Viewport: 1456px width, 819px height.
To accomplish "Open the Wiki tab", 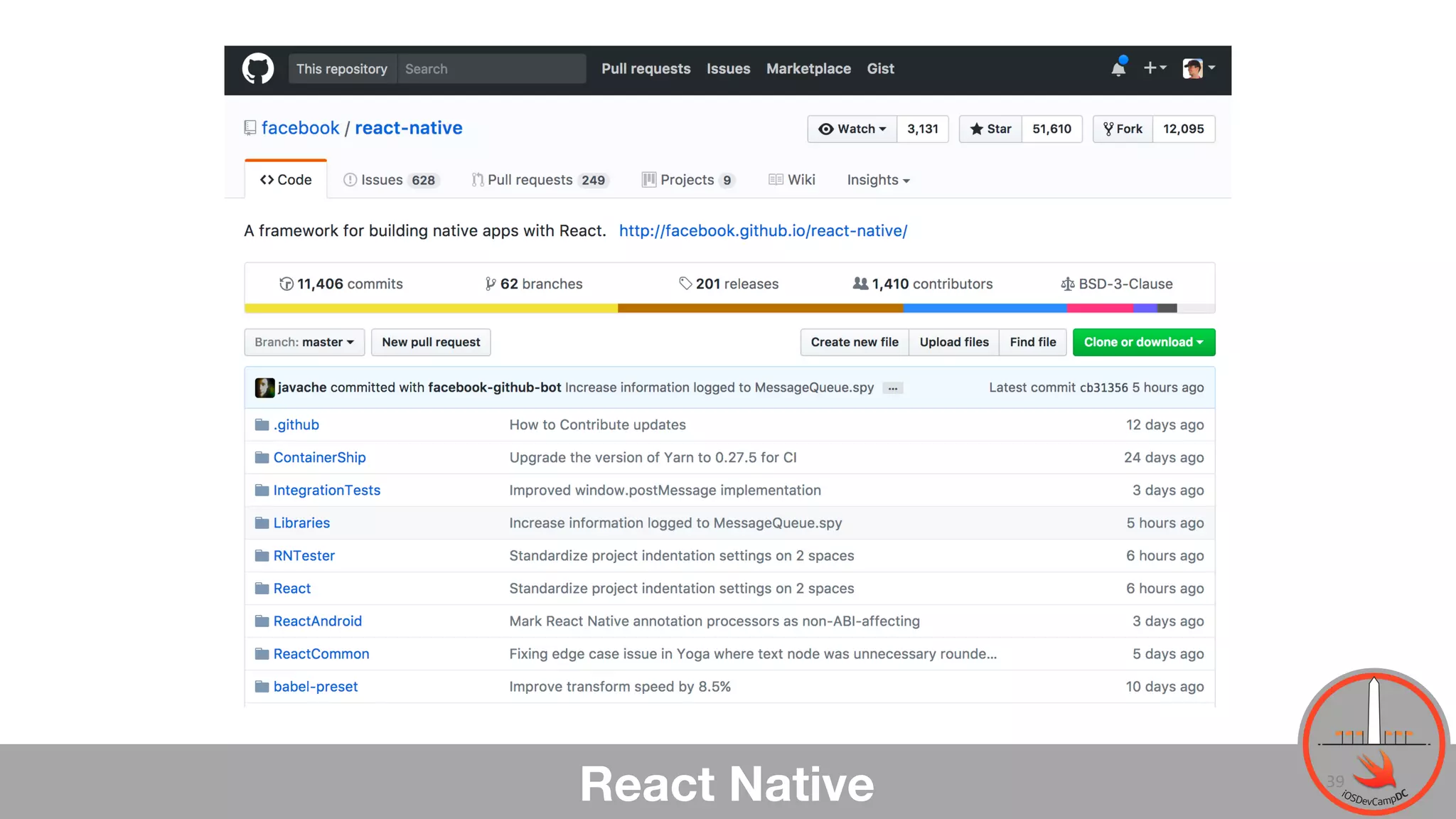I will [x=792, y=180].
